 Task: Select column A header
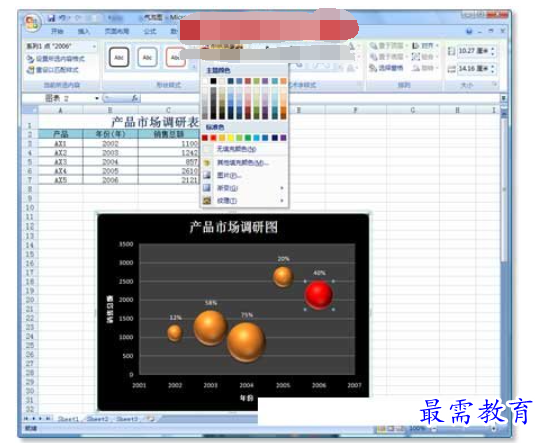coord(60,110)
